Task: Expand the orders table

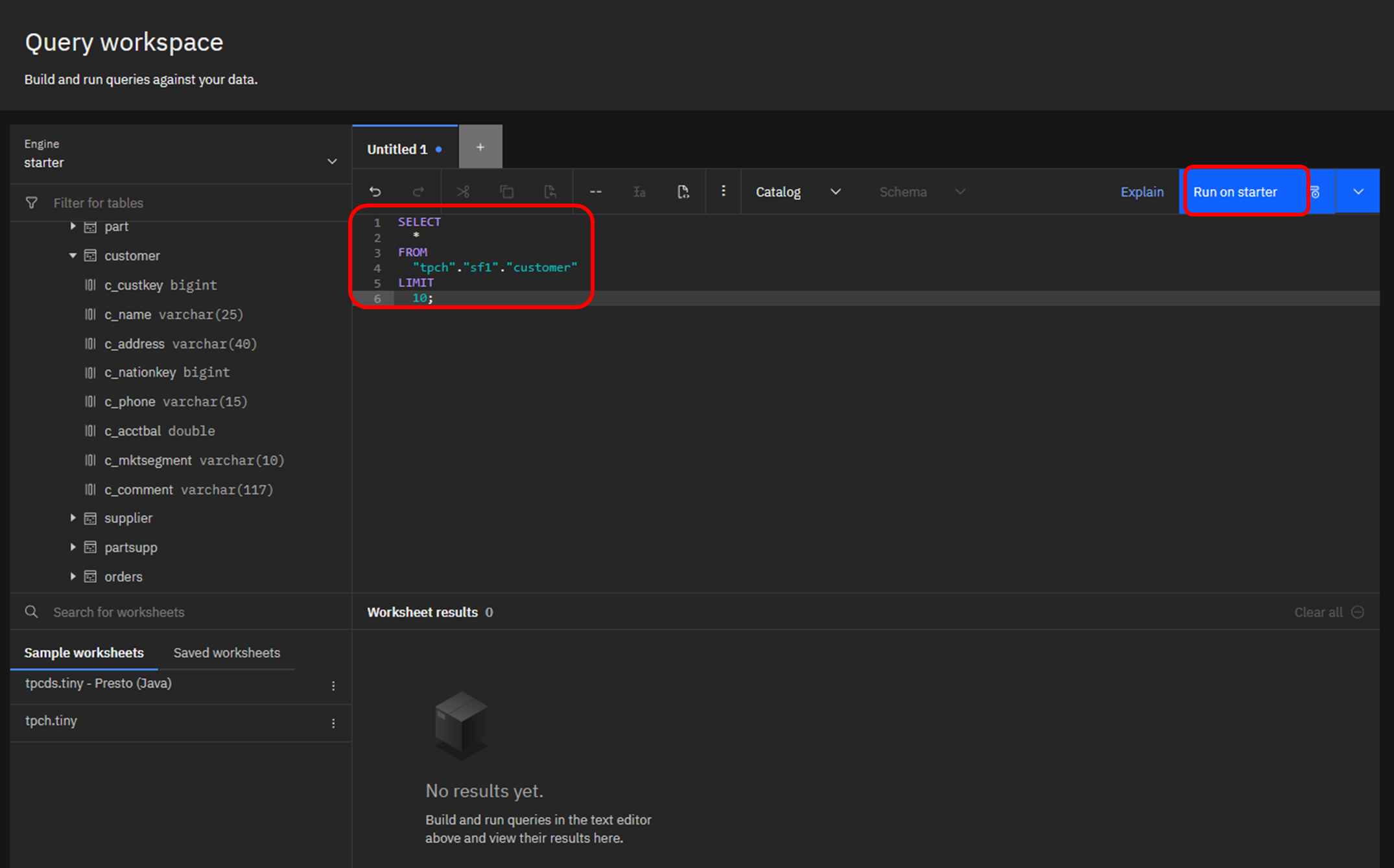Action: [x=73, y=576]
